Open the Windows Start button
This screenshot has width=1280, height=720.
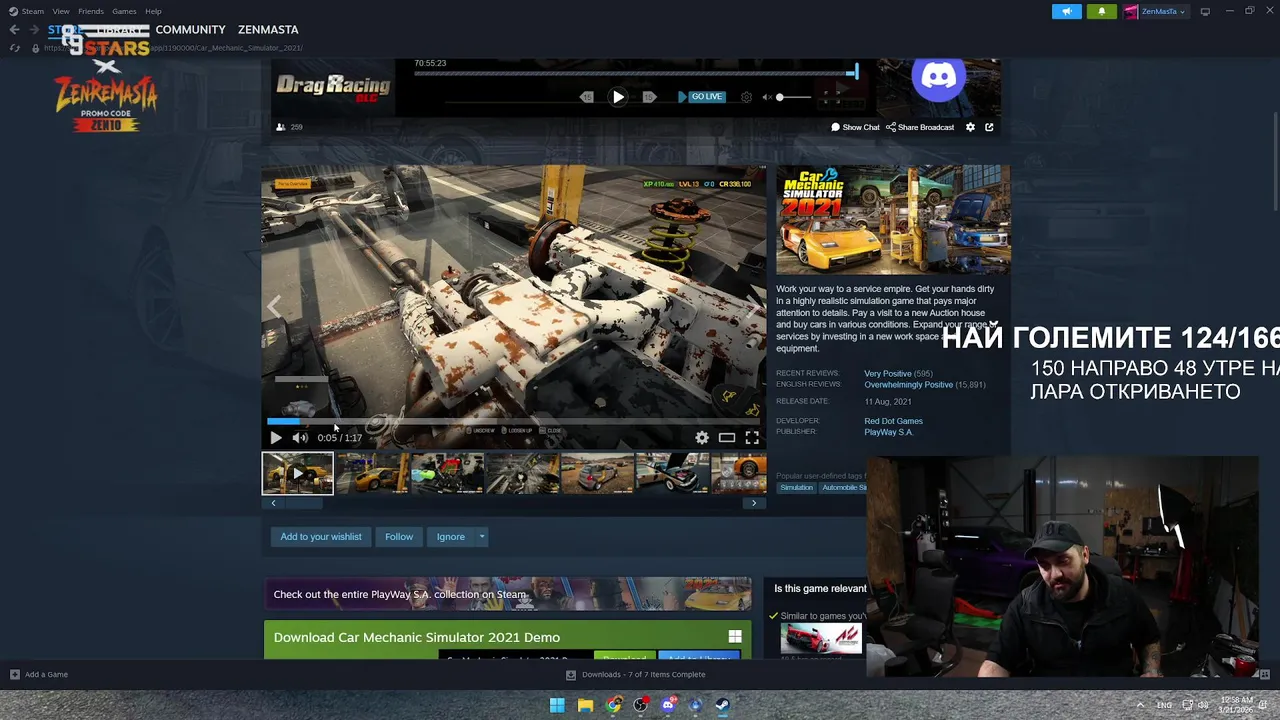click(557, 705)
